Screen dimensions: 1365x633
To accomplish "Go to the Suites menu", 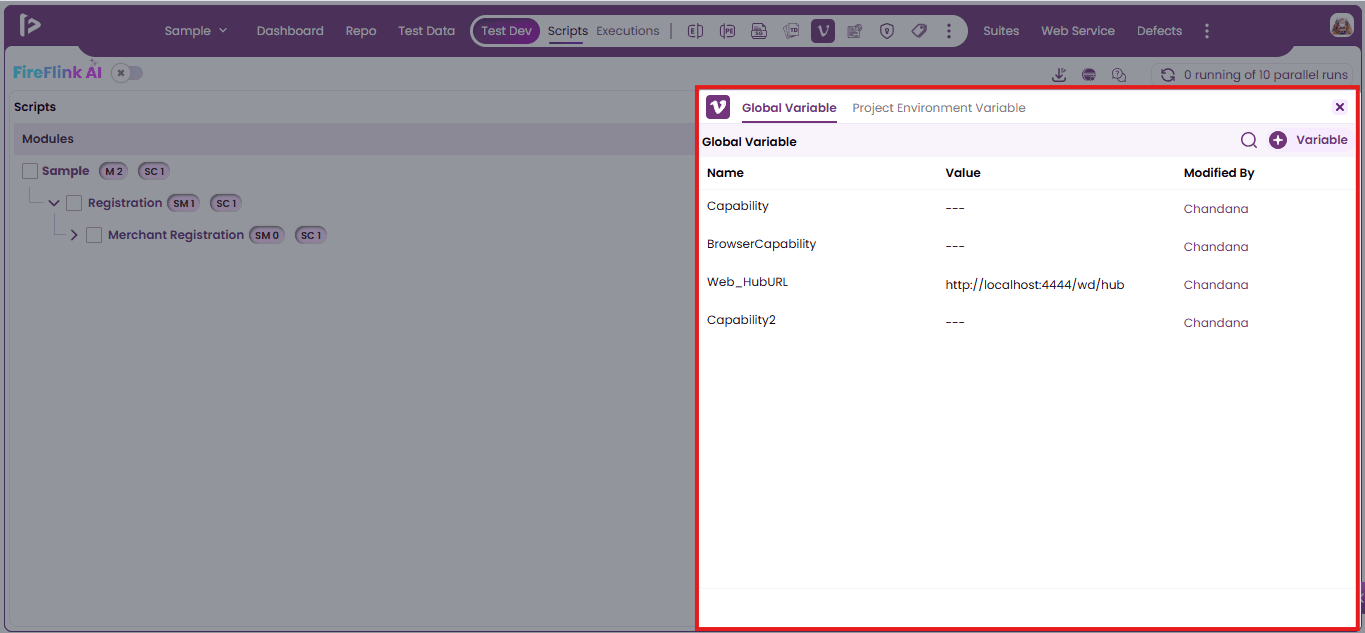I will [x=1001, y=31].
